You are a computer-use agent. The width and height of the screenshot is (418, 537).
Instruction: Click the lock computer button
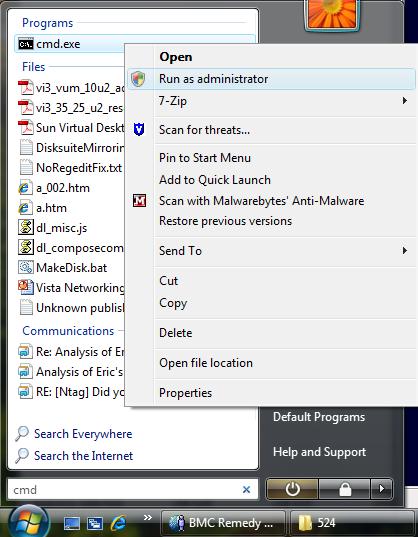pyautogui.click(x=345, y=489)
